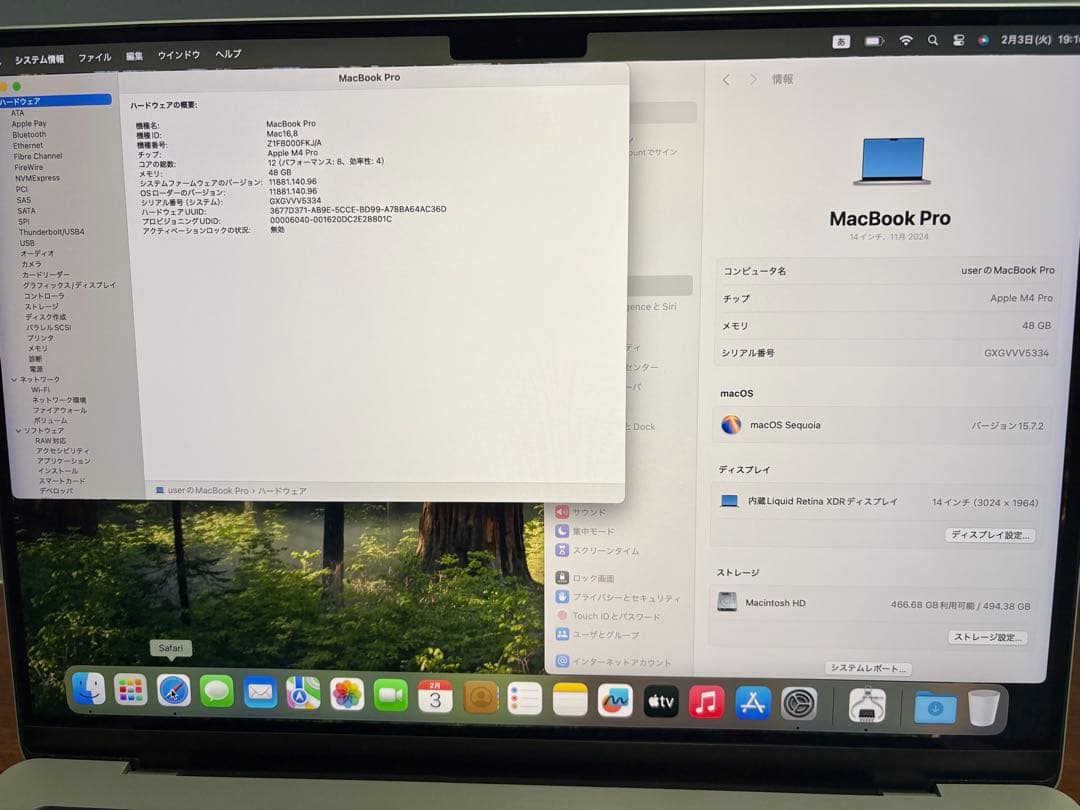The width and height of the screenshot is (1080, 810).
Task: Open the App Store icon
Action: (752, 703)
